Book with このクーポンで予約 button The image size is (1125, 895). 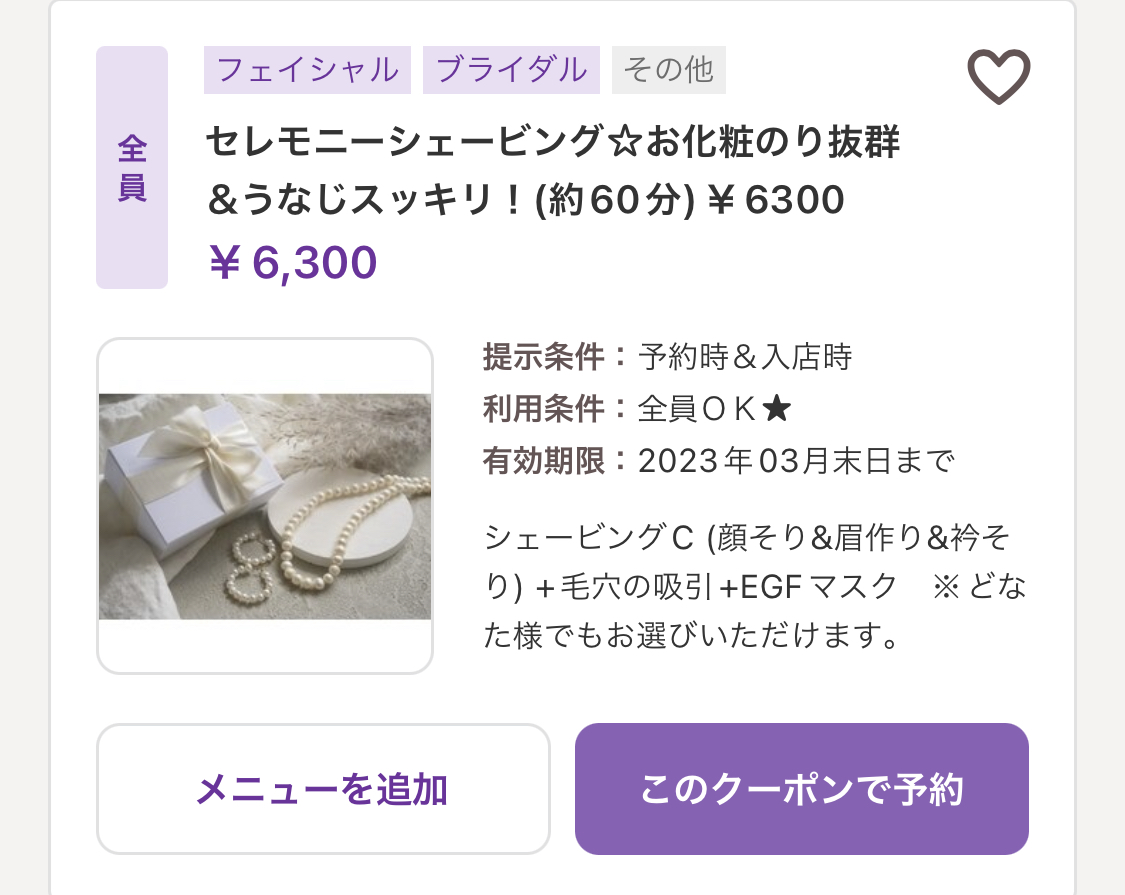[x=801, y=789]
